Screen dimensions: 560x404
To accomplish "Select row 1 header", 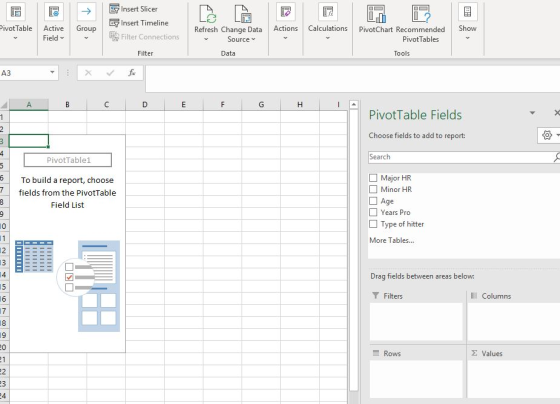I will tap(4, 117).
